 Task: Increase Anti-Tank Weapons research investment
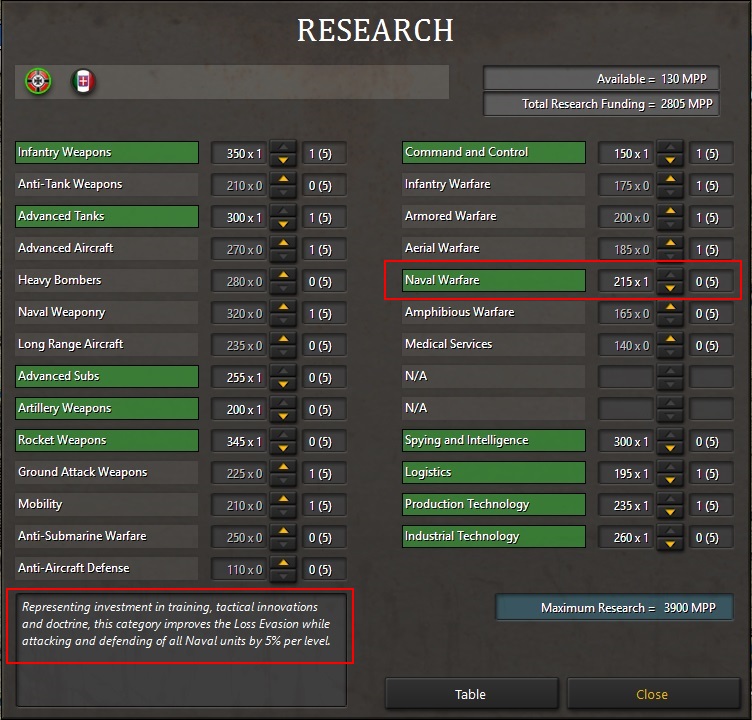(x=283, y=179)
